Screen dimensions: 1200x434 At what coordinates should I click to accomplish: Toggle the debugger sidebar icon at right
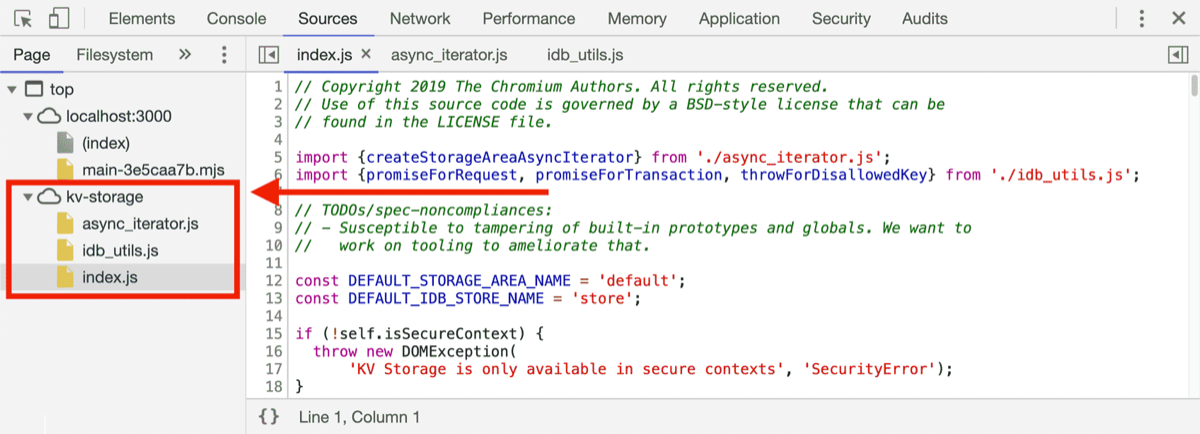click(1178, 55)
